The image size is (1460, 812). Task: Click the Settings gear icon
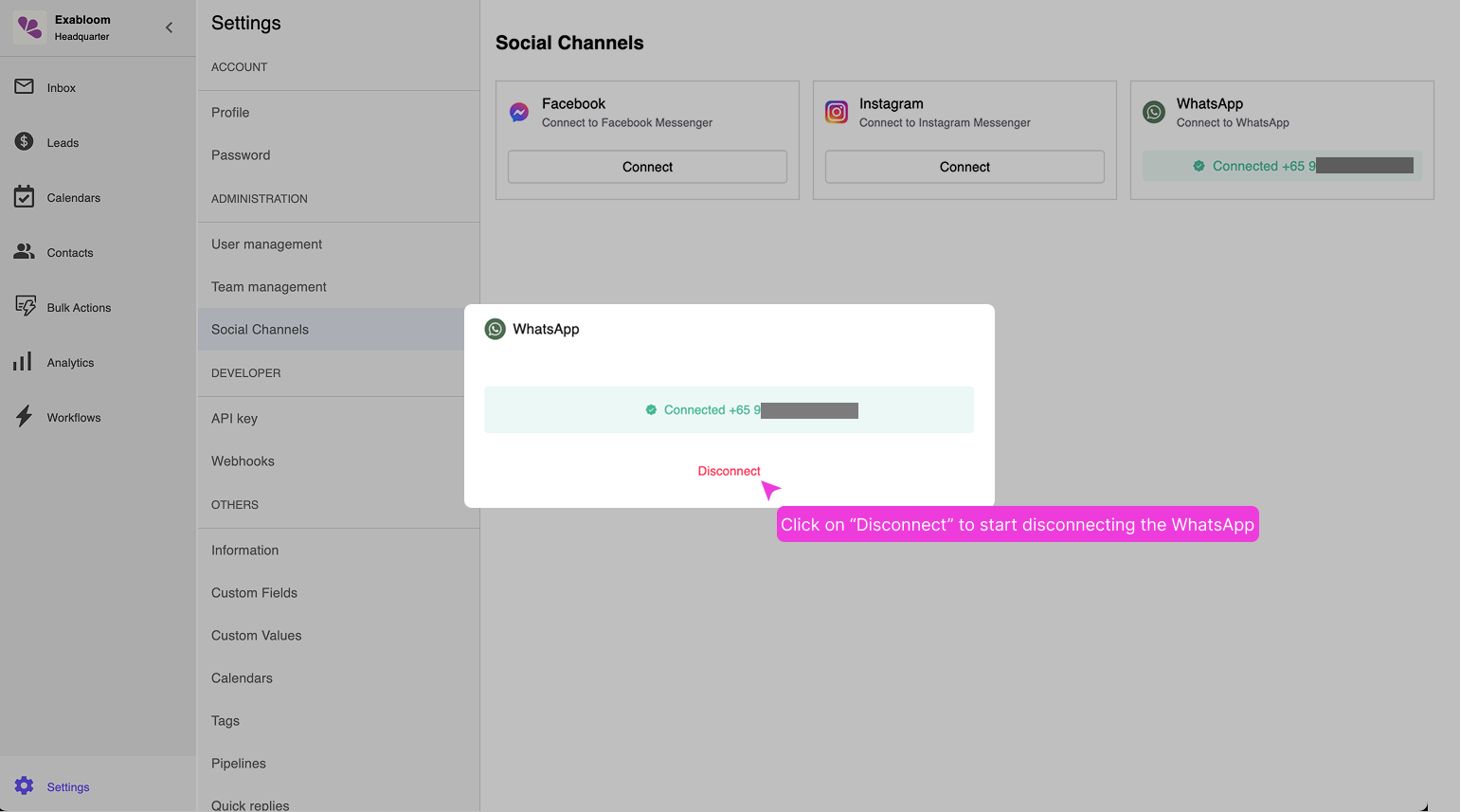pos(25,785)
